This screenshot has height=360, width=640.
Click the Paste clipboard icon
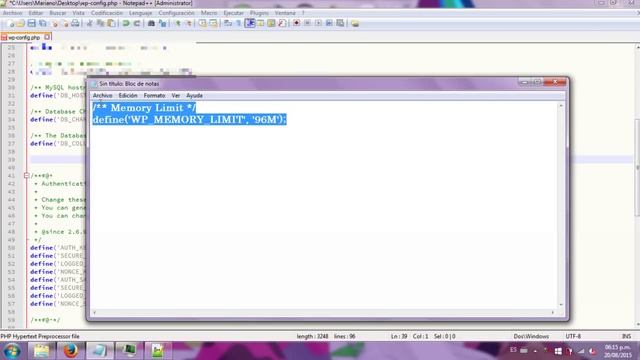[x=111, y=23]
